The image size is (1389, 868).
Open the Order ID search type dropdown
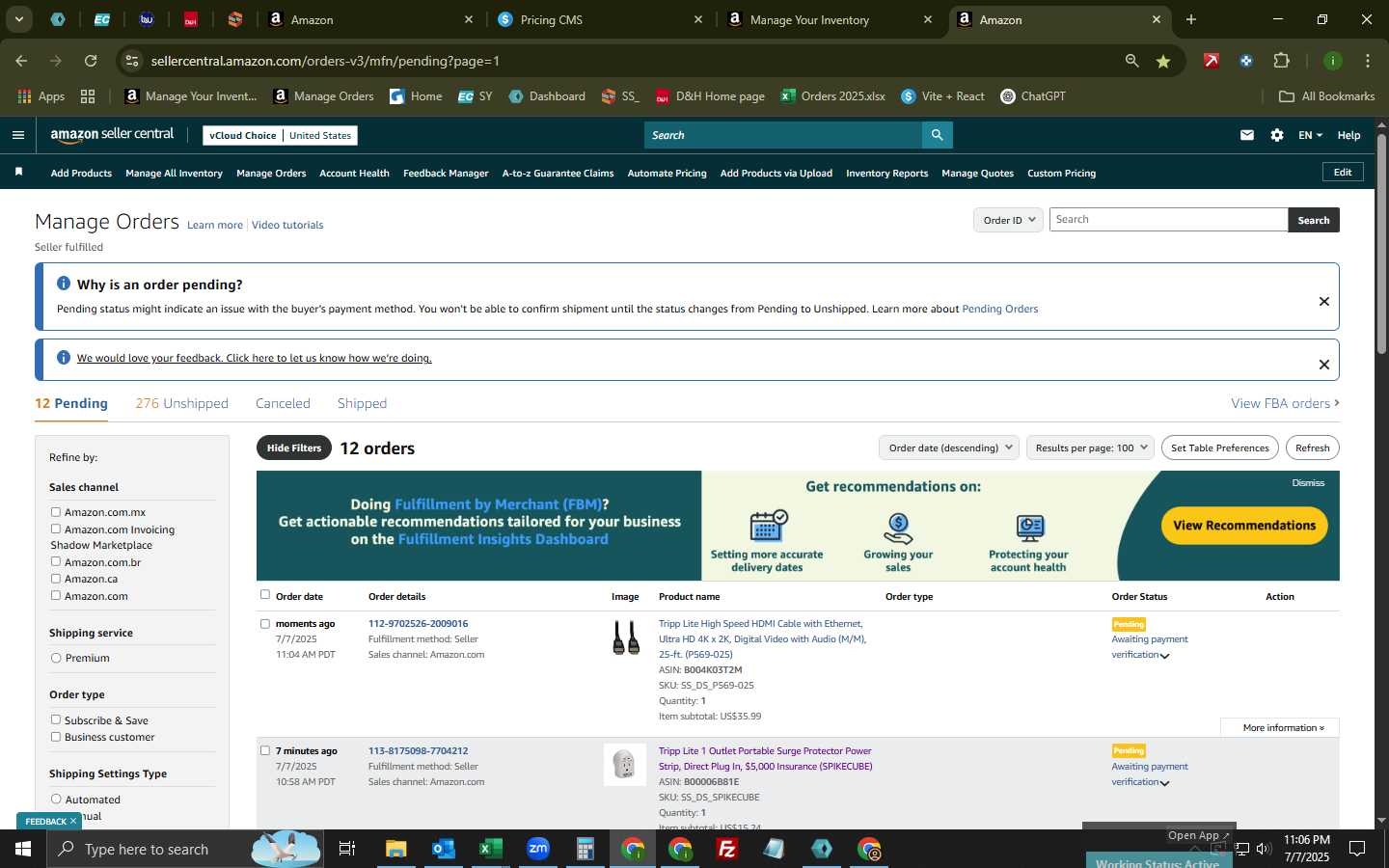point(1008,220)
